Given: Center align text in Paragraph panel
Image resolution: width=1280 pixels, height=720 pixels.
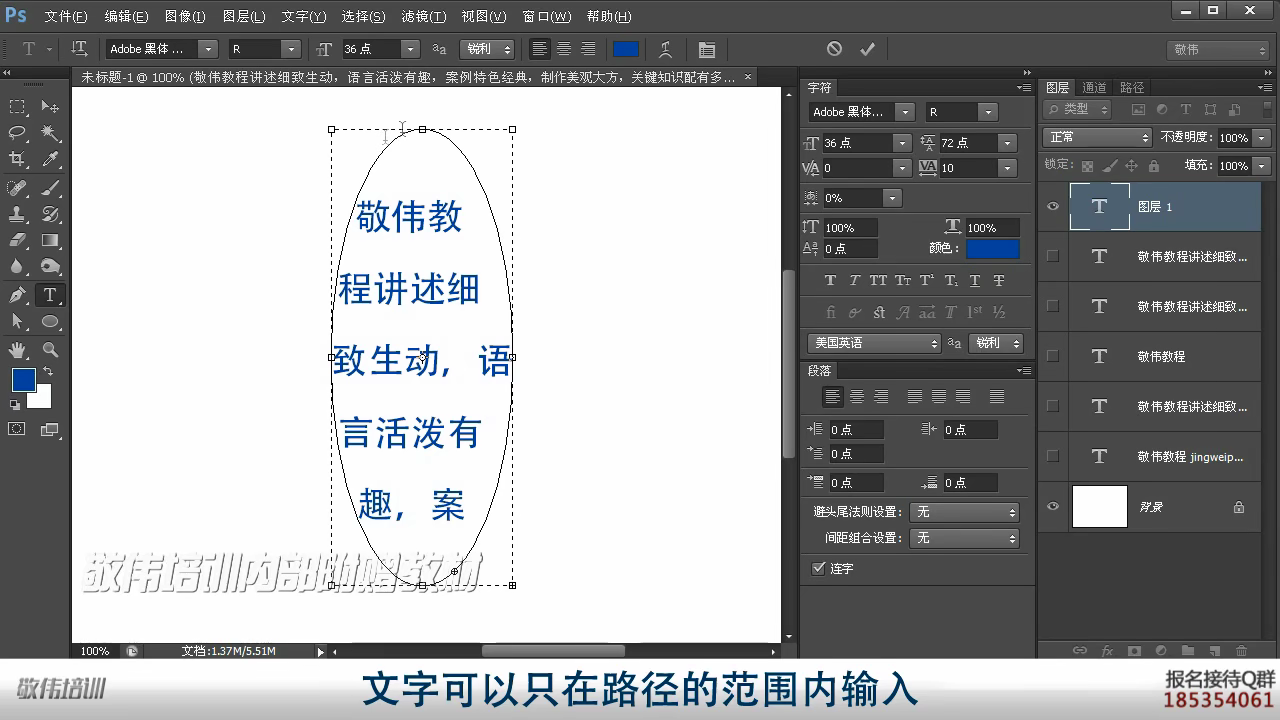Looking at the screenshot, I should pyautogui.click(x=857, y=398).
